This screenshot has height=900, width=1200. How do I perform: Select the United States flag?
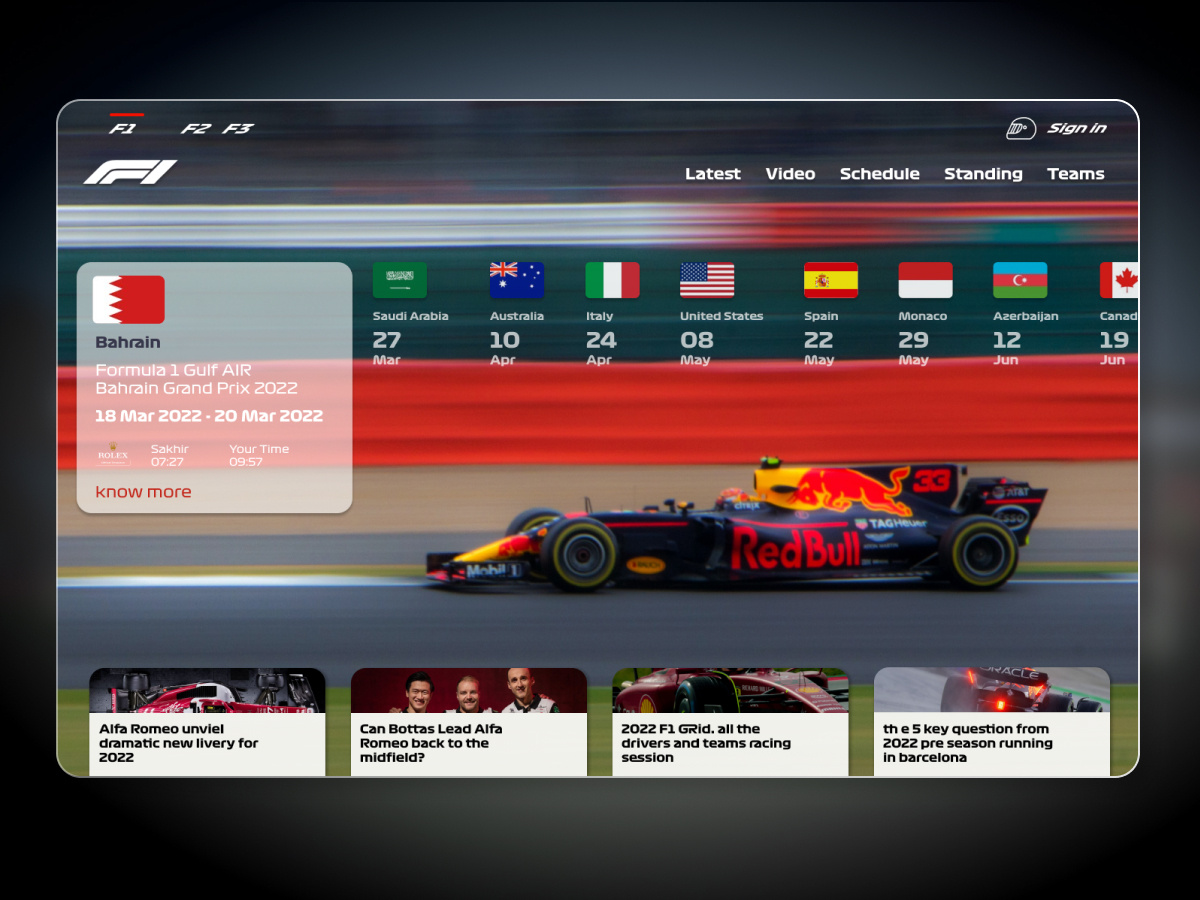tap(707, 280)
